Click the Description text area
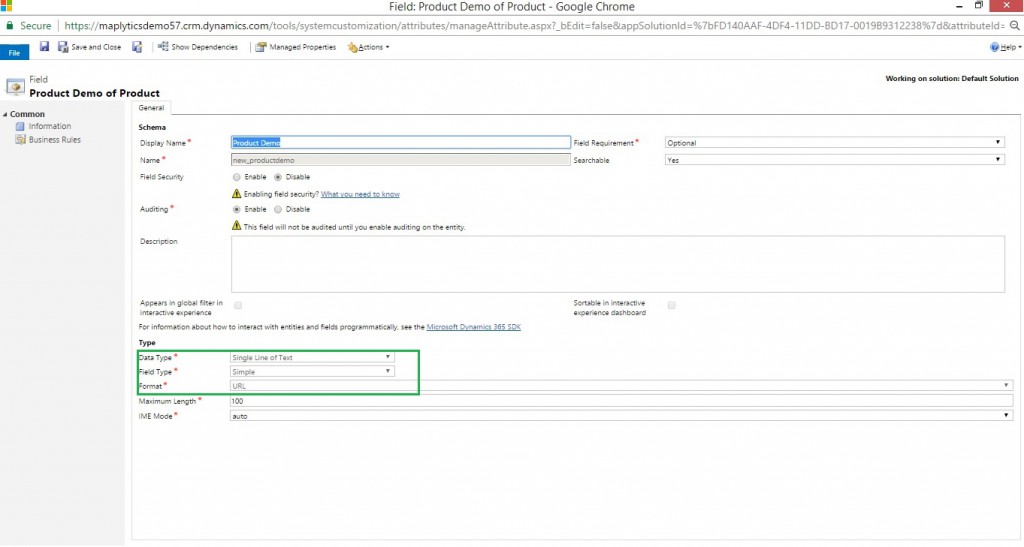Image resolution: width=1024 pixels, height=547 pixels. click(618, 264)
